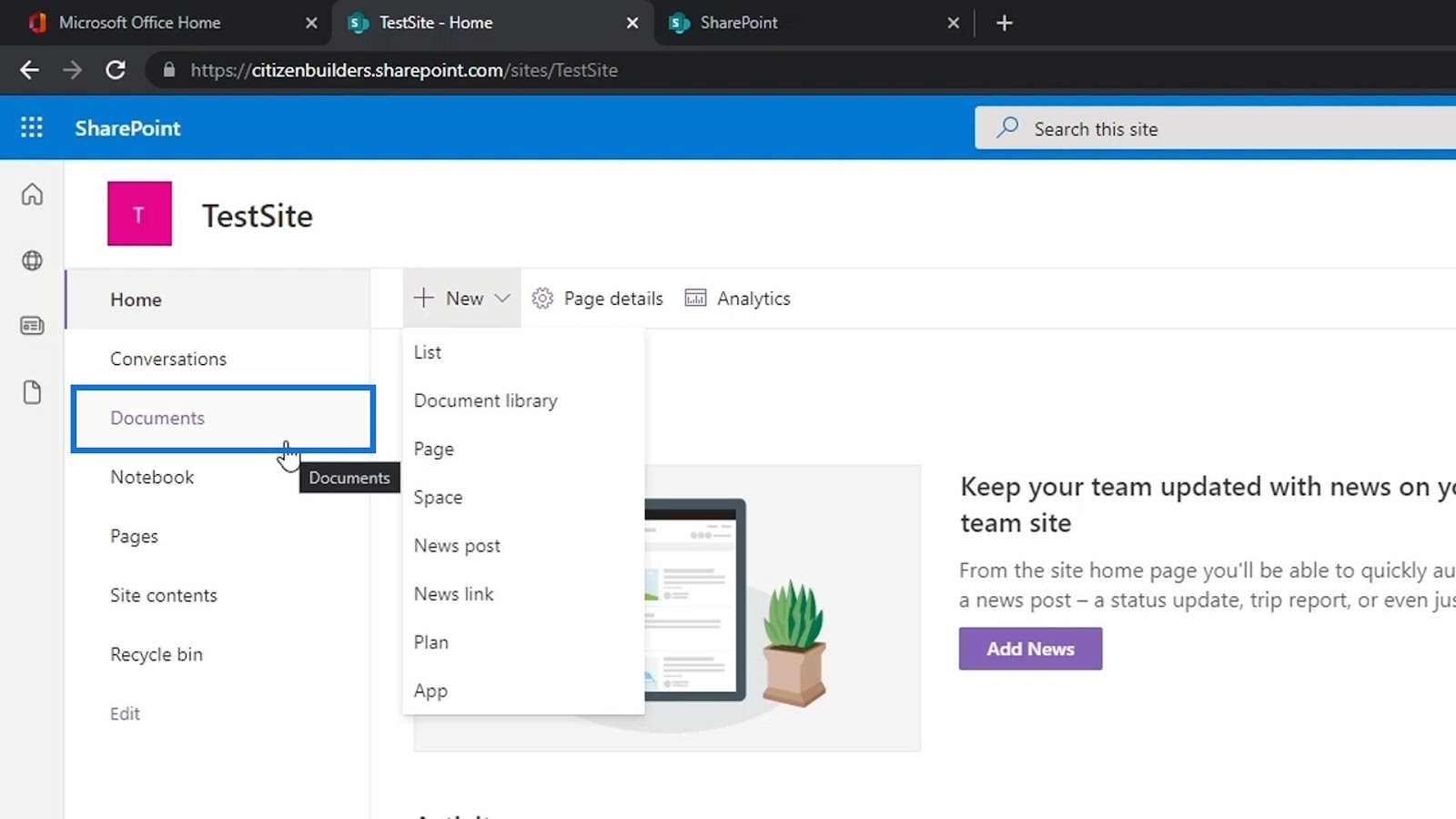
Task: Open Pages in site navigation
Action: click(217, 536)
